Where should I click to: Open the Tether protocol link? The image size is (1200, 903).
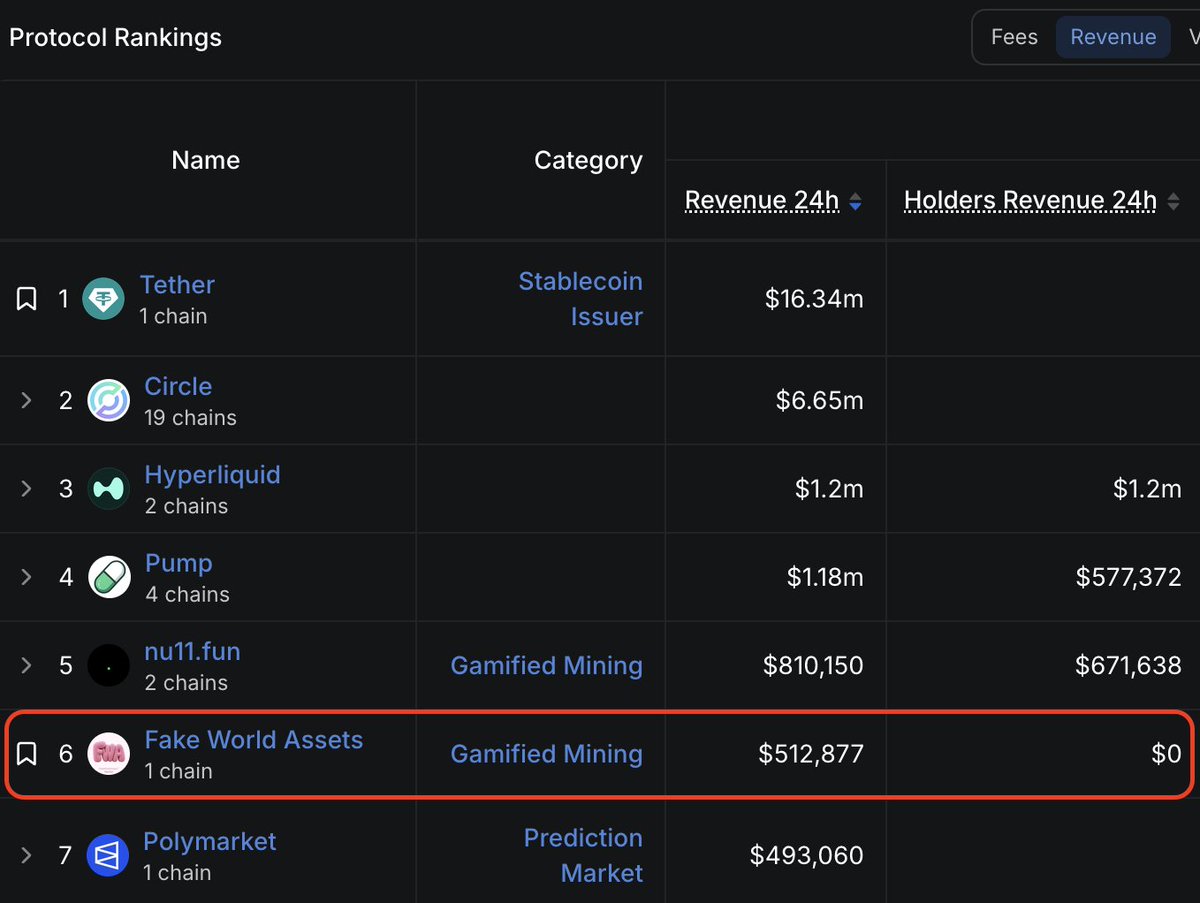click(x=177, y=285)
